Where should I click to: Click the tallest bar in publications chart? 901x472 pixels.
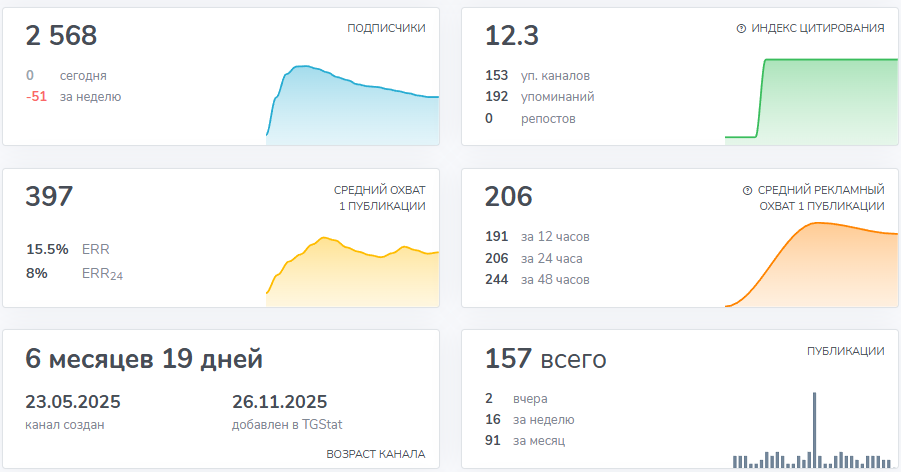pyautogui.click(x=814, y=430)
